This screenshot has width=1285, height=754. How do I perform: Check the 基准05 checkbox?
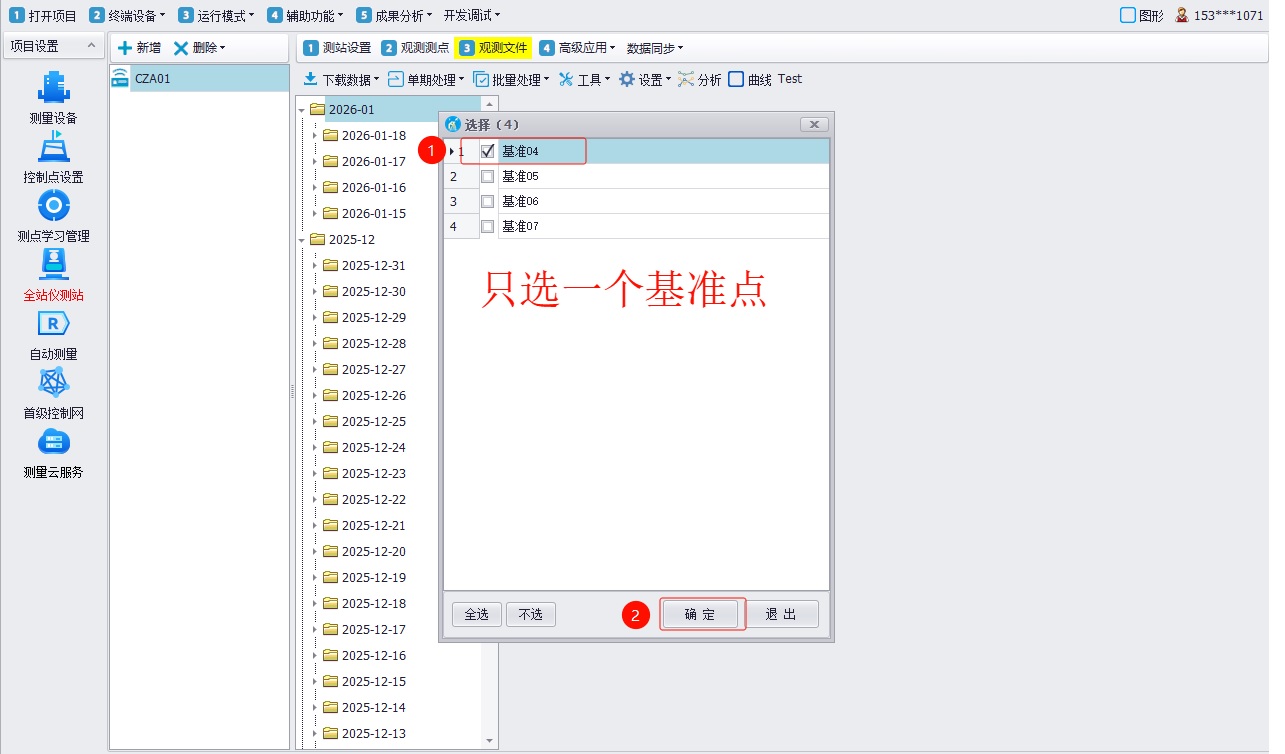pos(488,176)
